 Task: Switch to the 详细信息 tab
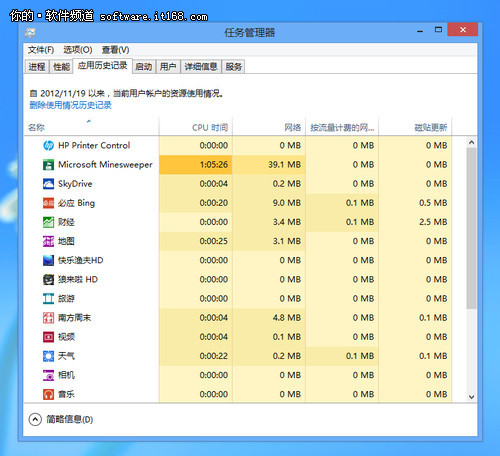pos(201,67)
